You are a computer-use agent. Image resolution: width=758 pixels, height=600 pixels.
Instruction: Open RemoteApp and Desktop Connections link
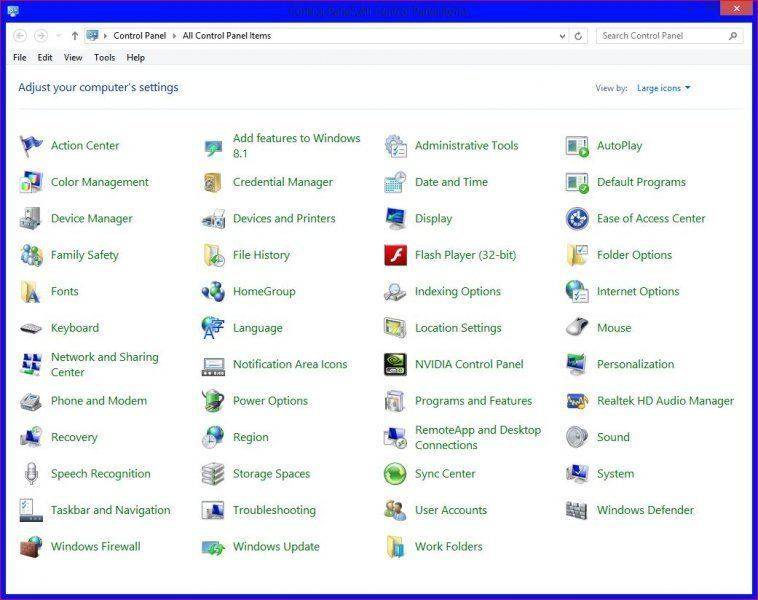[x=478, y=437]
